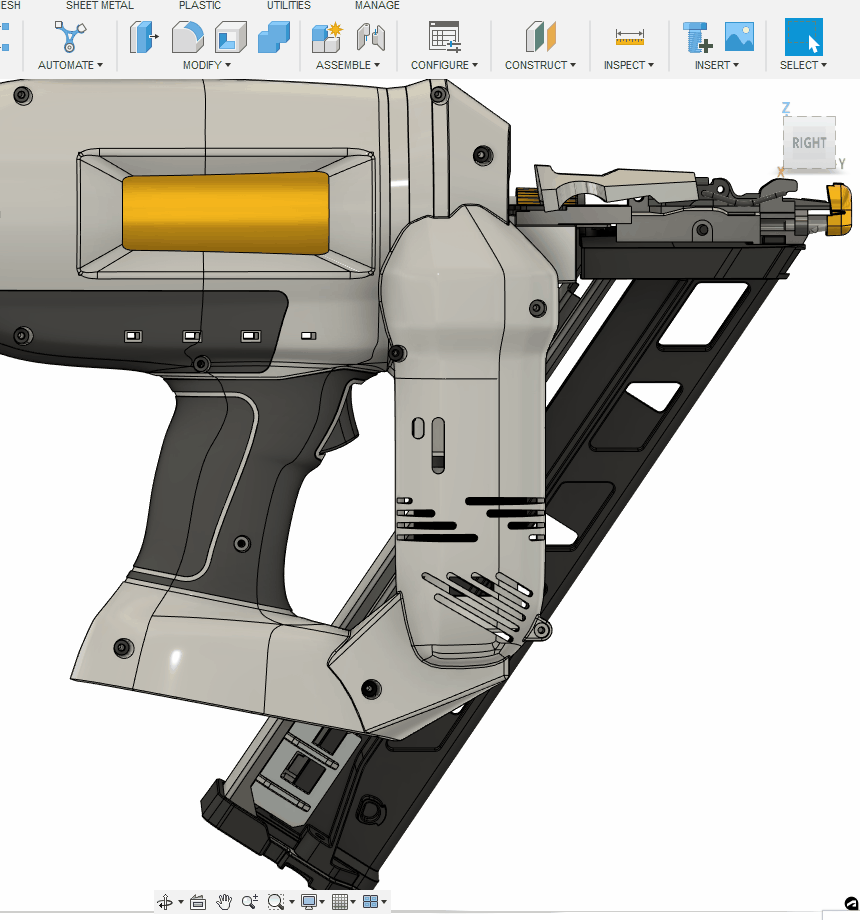Viewport: 860px width, 920px height.
Task: Click the Insert fastener bolt icon
Action: point(698,37)
